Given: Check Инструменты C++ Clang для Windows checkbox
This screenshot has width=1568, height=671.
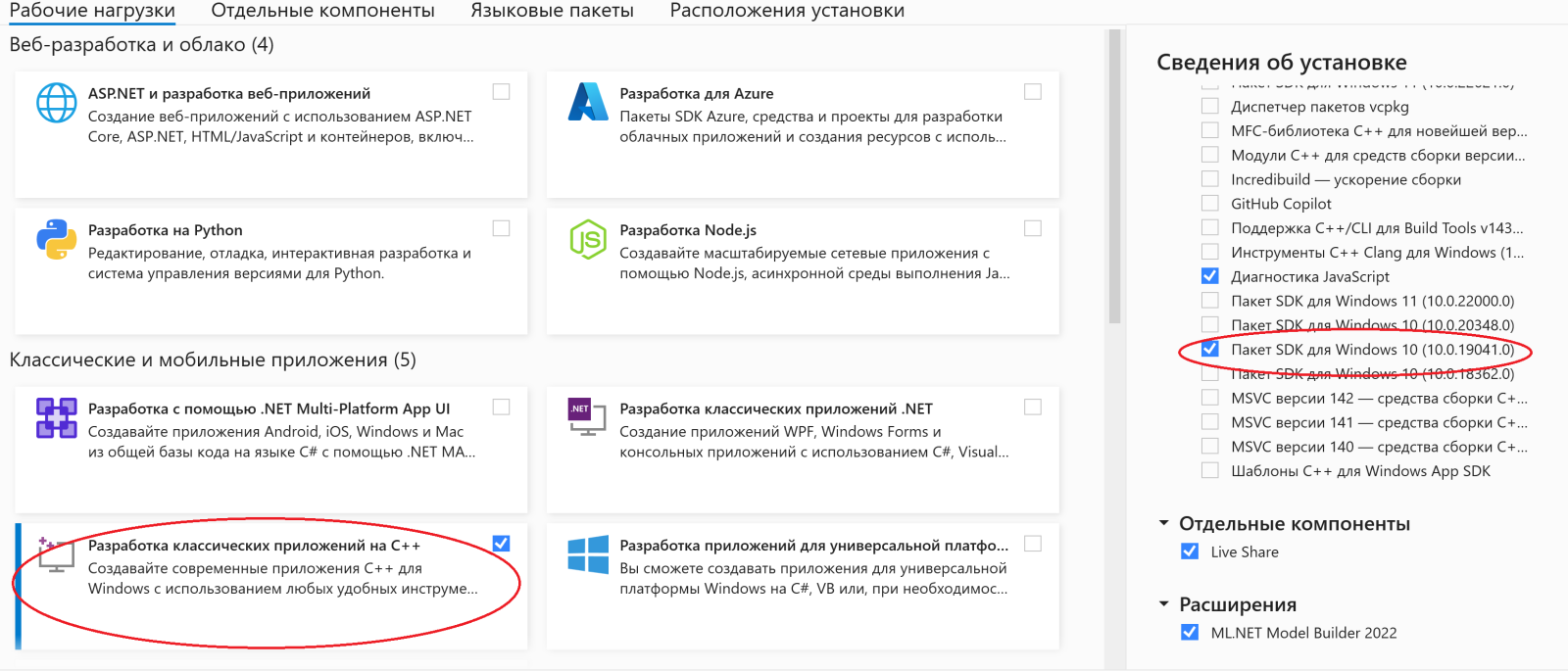Looking at the screenshot, I should tap(1210, 252).
